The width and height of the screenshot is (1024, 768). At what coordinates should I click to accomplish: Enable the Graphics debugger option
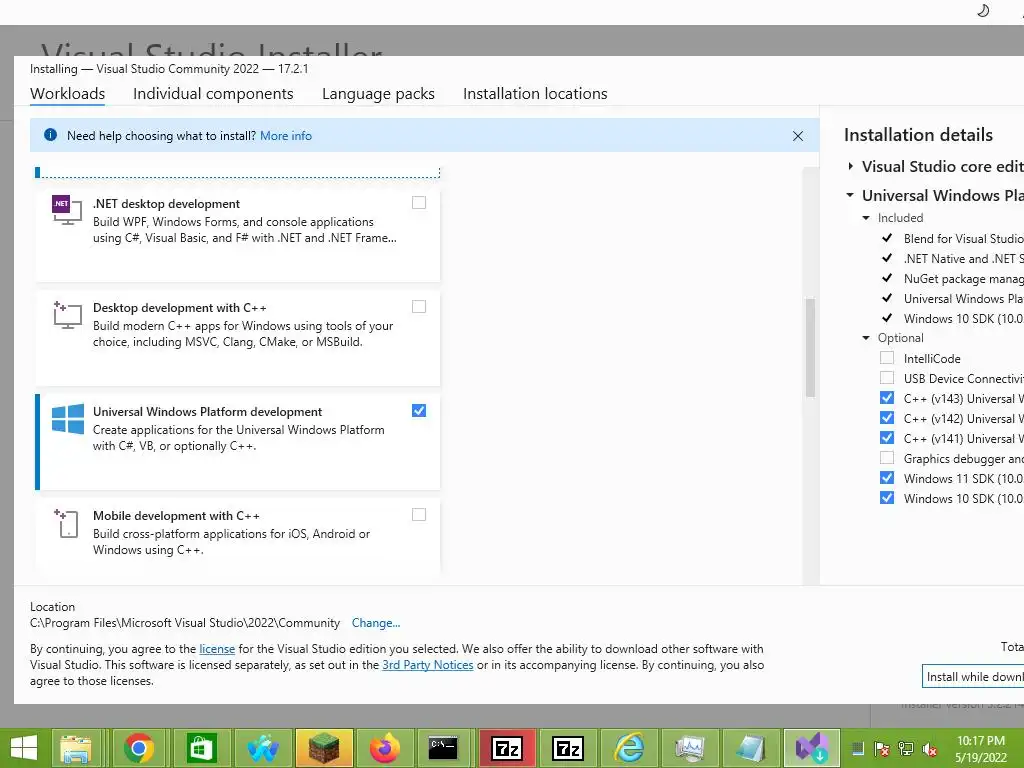[x=887, y=458]
